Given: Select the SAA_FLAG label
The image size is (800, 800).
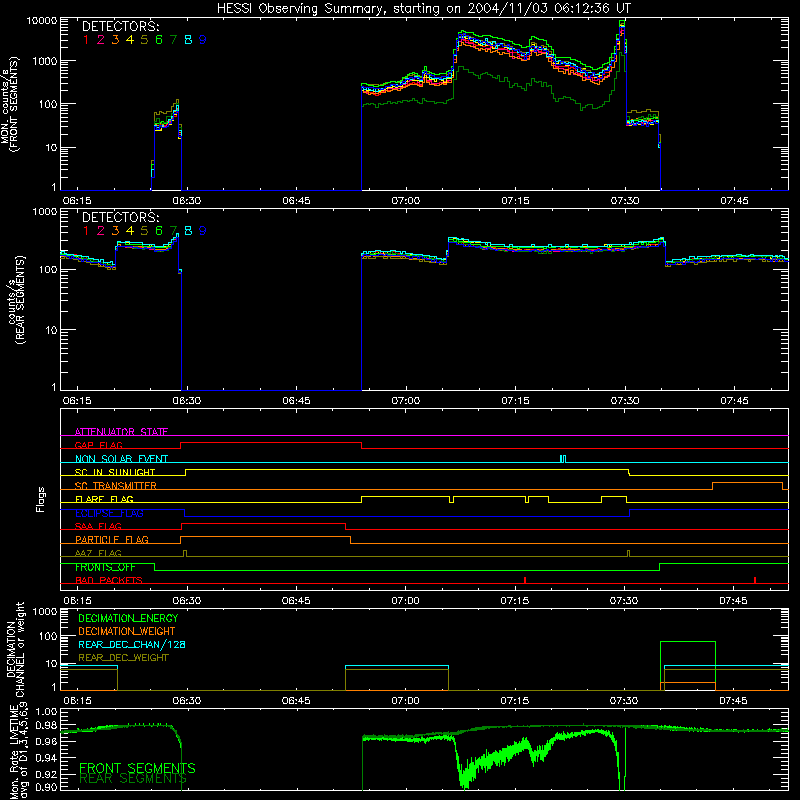Looking at the screenshot, I should [x=98, y=526].
